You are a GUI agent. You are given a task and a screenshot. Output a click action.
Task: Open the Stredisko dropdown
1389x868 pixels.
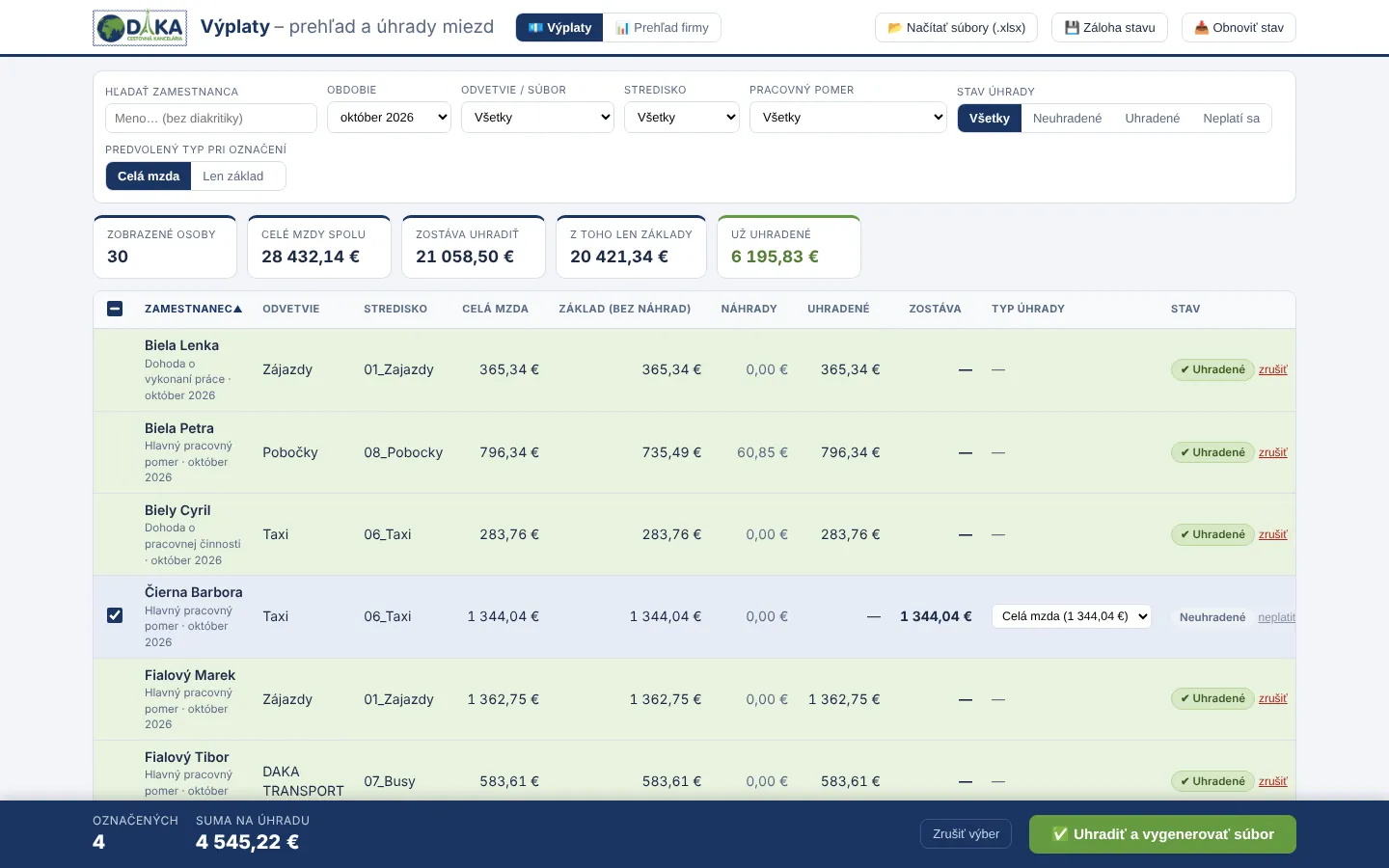(x=682, y=118)
